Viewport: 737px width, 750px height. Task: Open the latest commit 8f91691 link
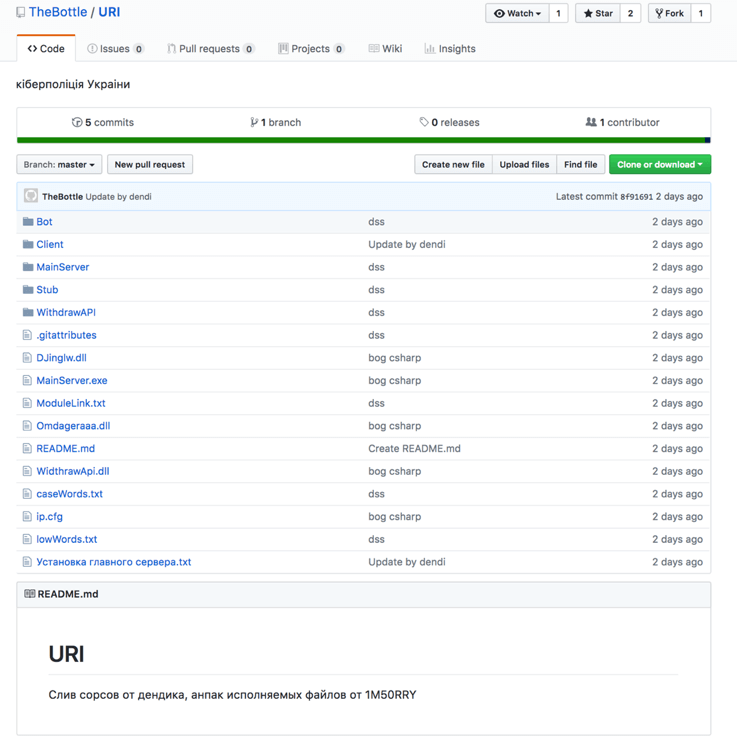tap(637, 197)
